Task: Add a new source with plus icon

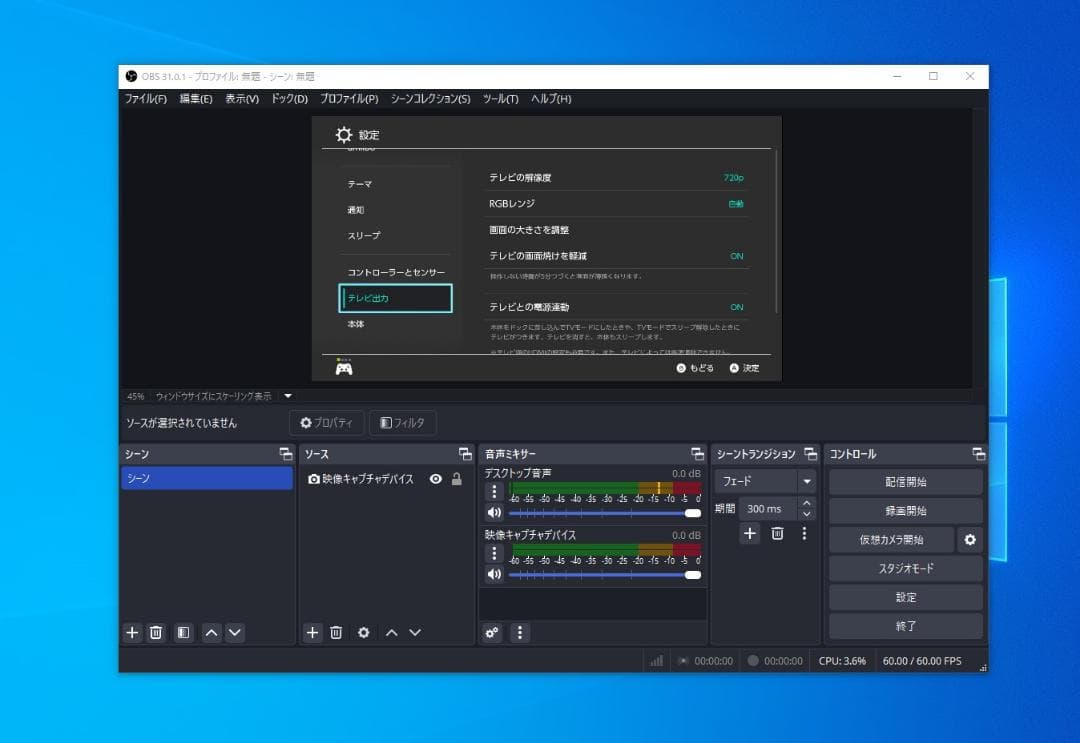Action: tap(312, 632)
